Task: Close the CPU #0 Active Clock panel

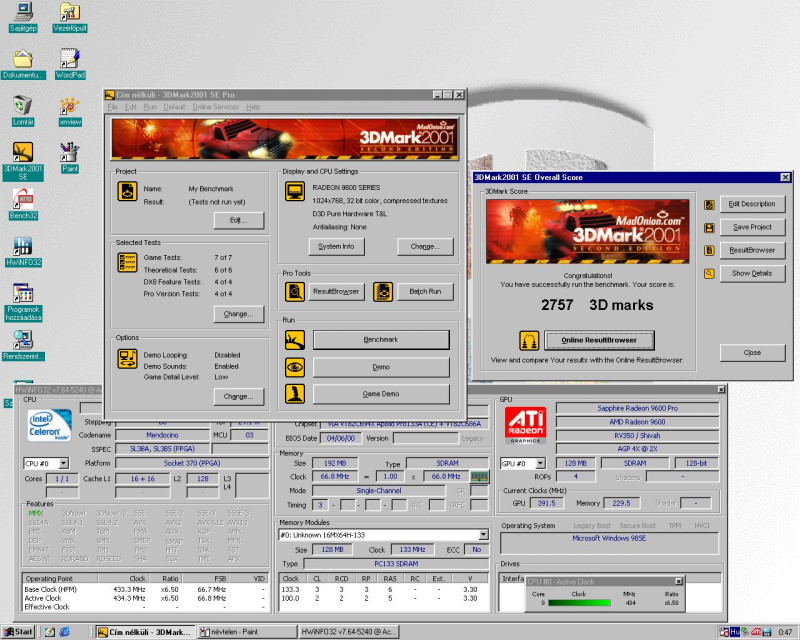Action: point(679,581)
